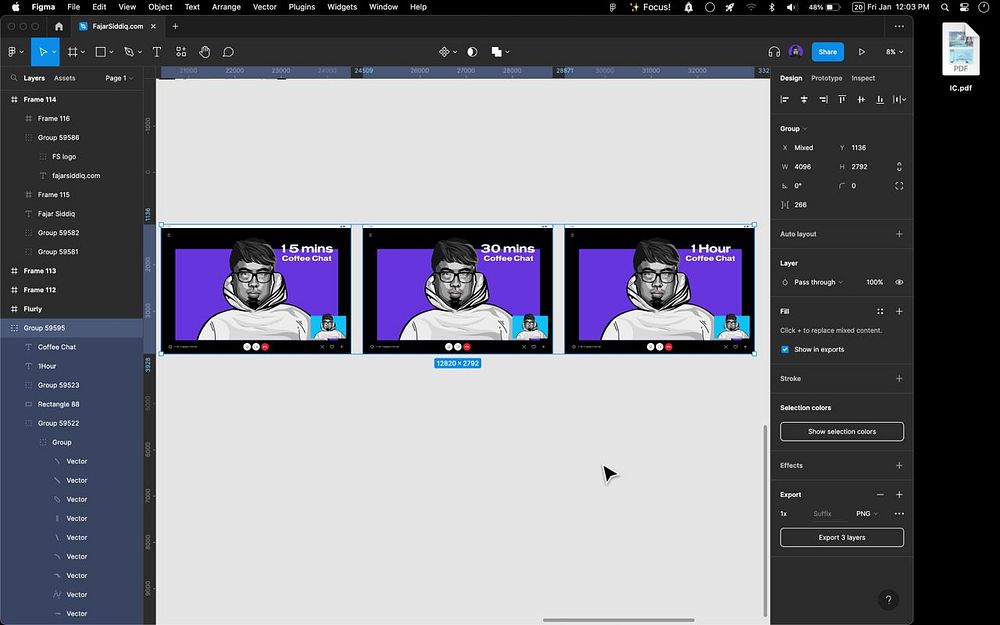Select the Text tool
This screenshot has height=625, width=1000.
156,52
